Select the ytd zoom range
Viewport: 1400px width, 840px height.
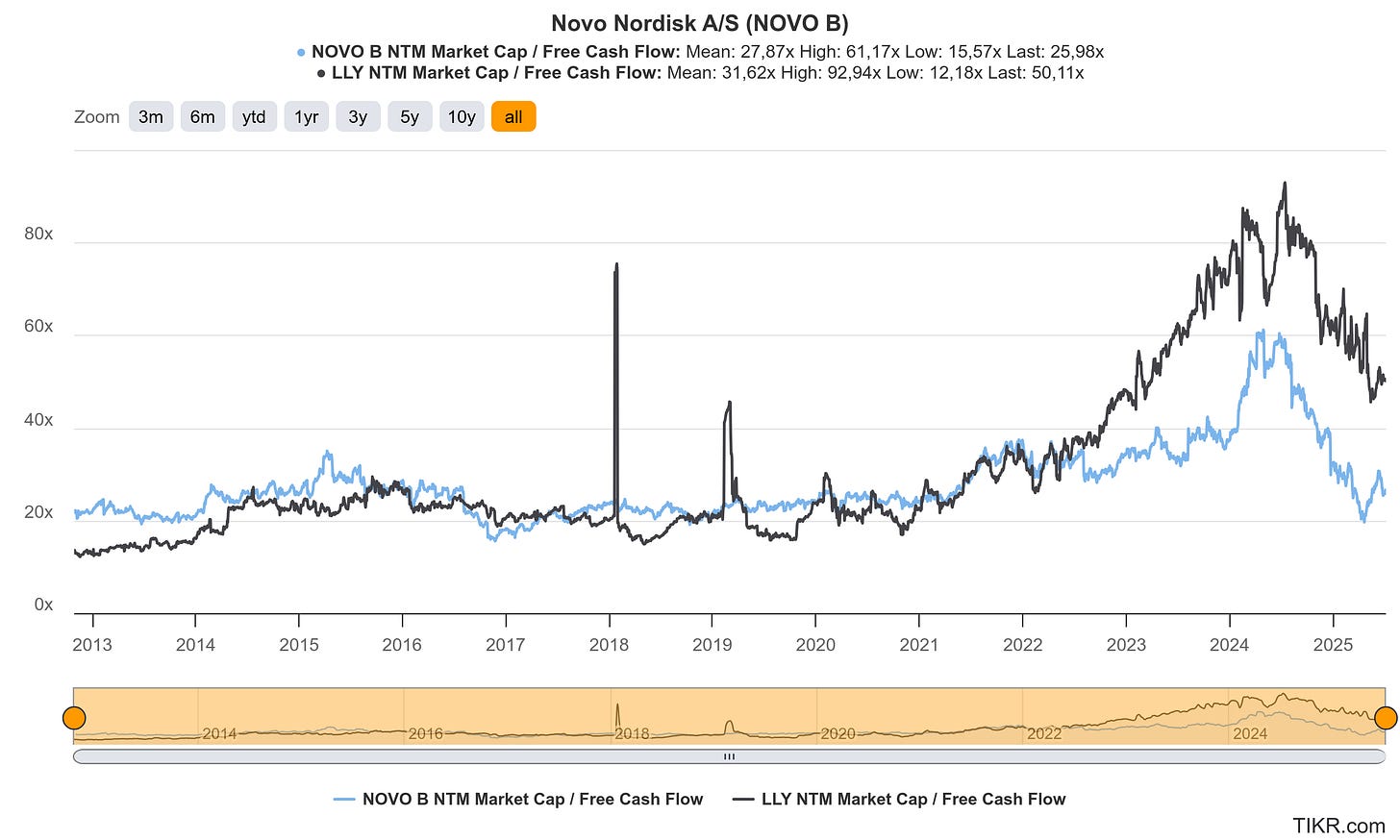pyautogui.click(x=254, y=117)
